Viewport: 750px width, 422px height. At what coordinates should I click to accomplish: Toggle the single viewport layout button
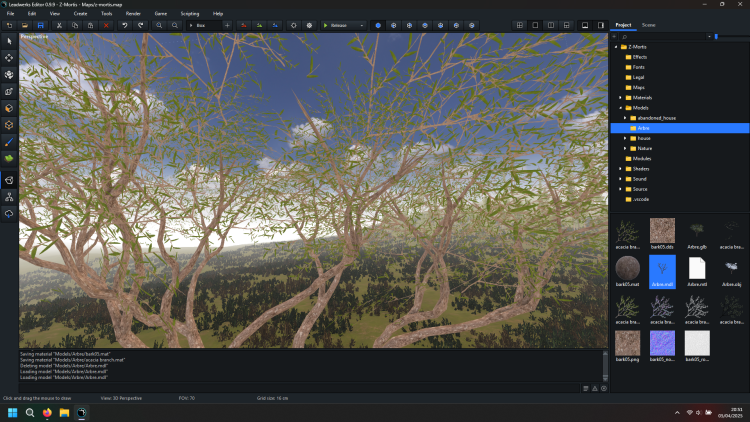click(x=535, y=24)
